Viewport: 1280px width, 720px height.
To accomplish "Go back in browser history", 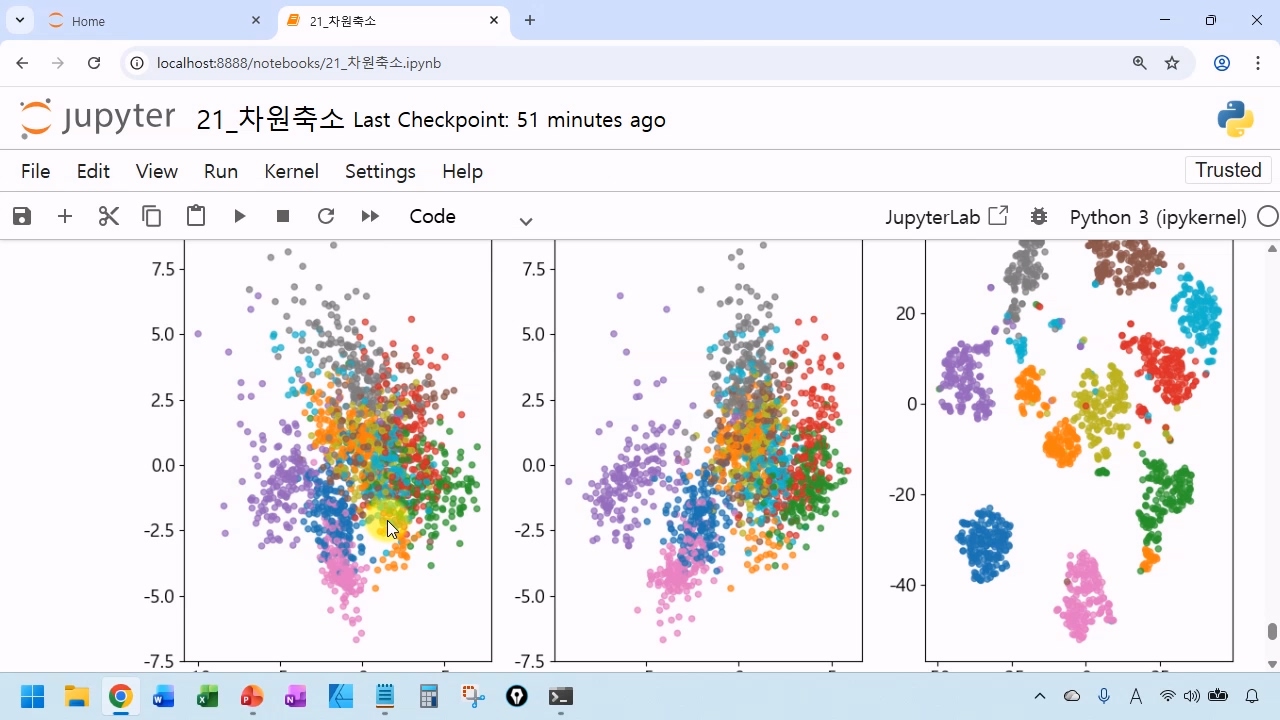I will [22, 63].
